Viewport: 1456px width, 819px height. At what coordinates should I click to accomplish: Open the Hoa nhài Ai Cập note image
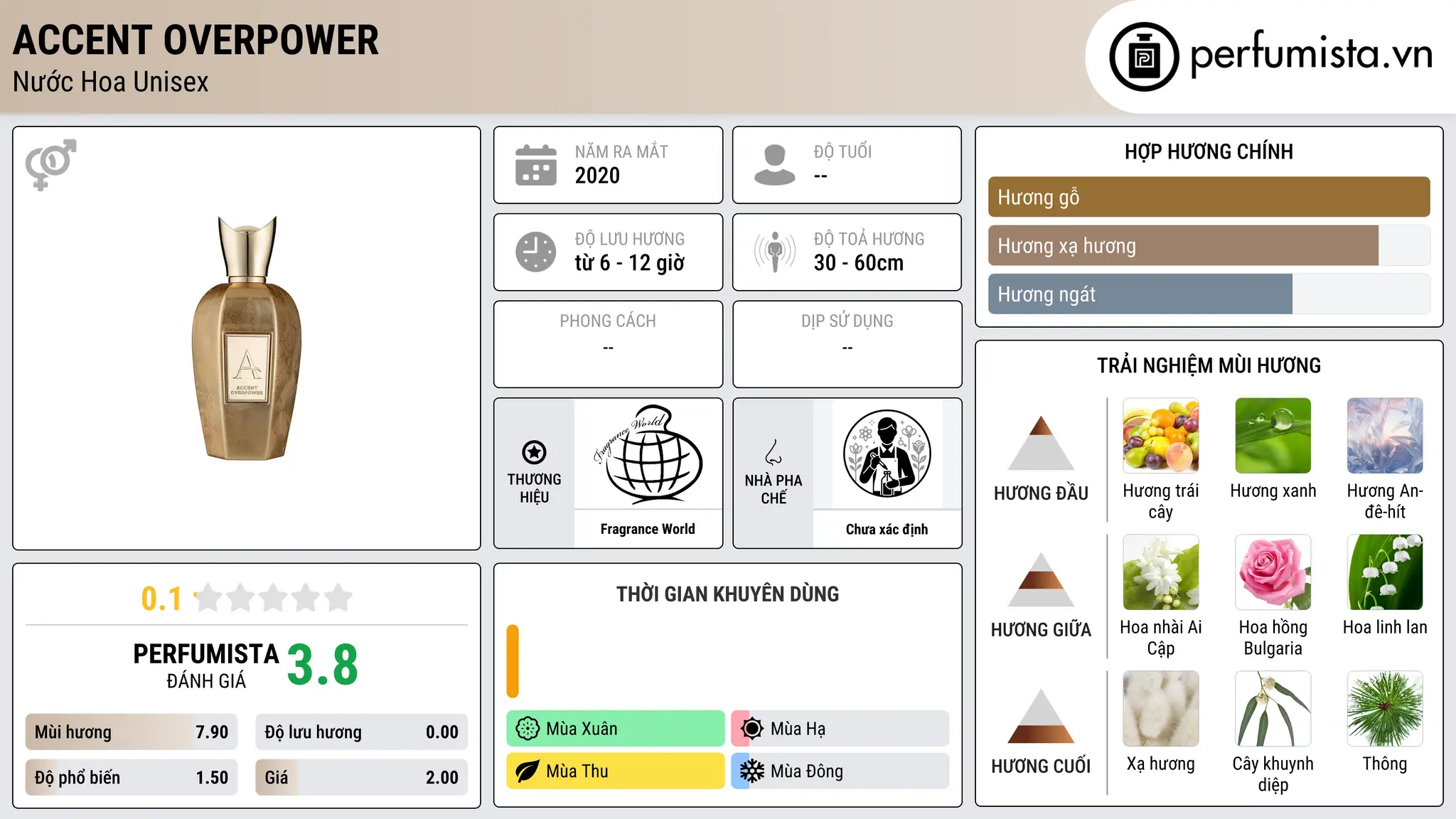click(1161, 572)
